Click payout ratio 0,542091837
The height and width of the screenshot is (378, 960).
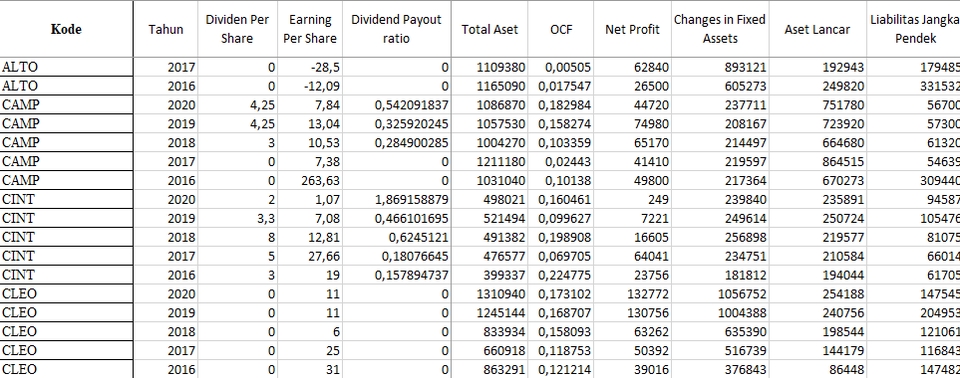[396, 105]
